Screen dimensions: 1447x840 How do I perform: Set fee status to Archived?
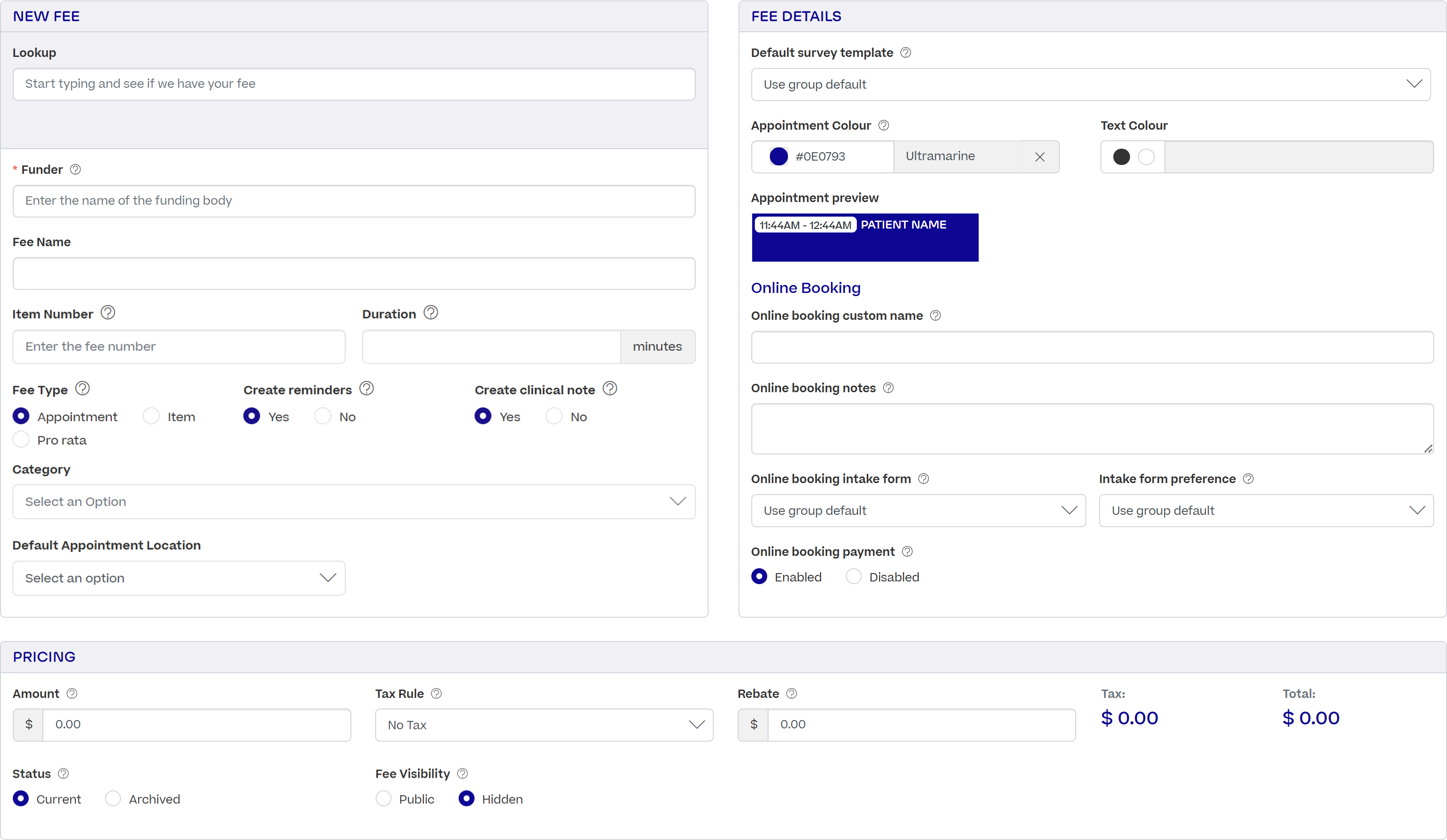coord(113,798)
